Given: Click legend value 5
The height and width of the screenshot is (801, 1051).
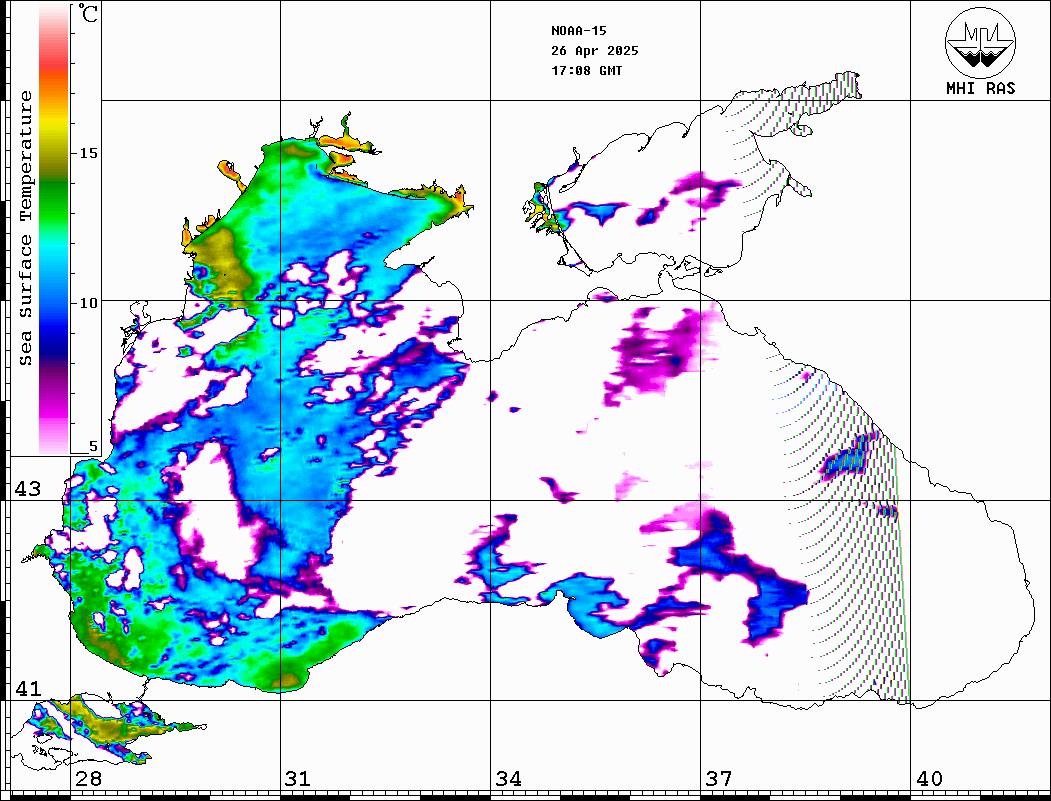Looking at the screenshot, I should click(93, 446).
